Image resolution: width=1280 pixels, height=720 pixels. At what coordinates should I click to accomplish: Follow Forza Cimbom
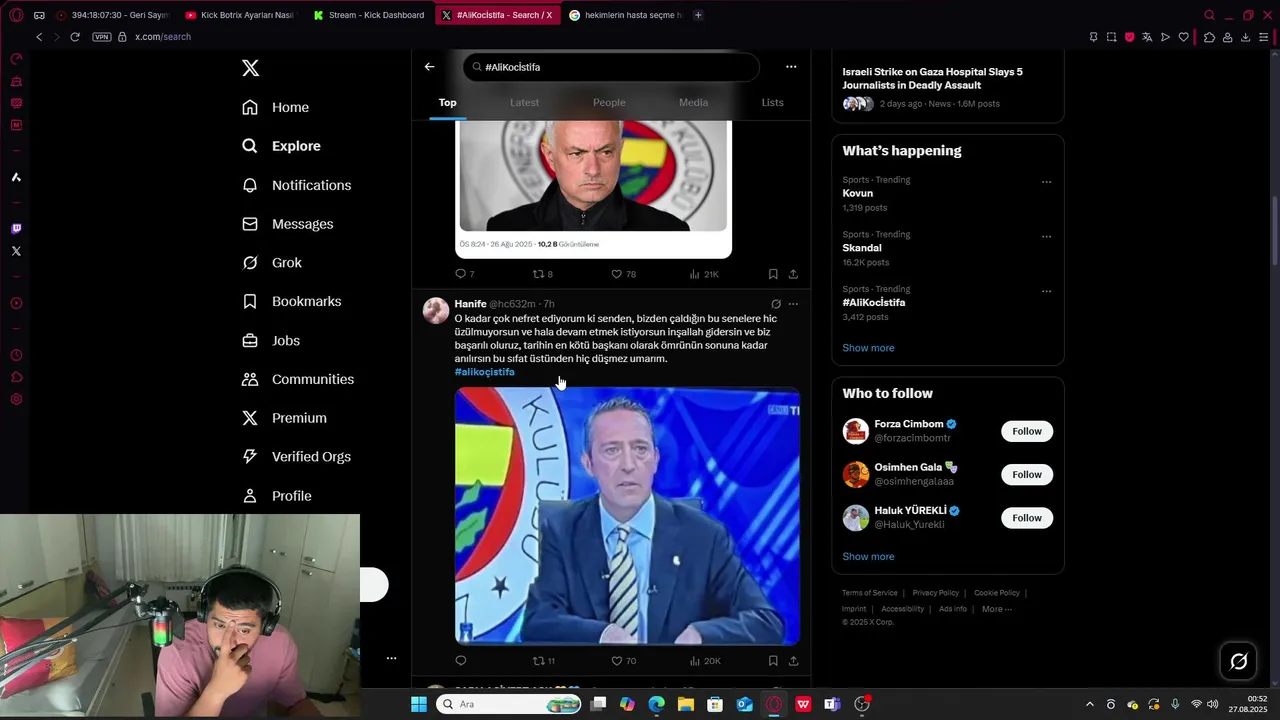[1027, 431]
